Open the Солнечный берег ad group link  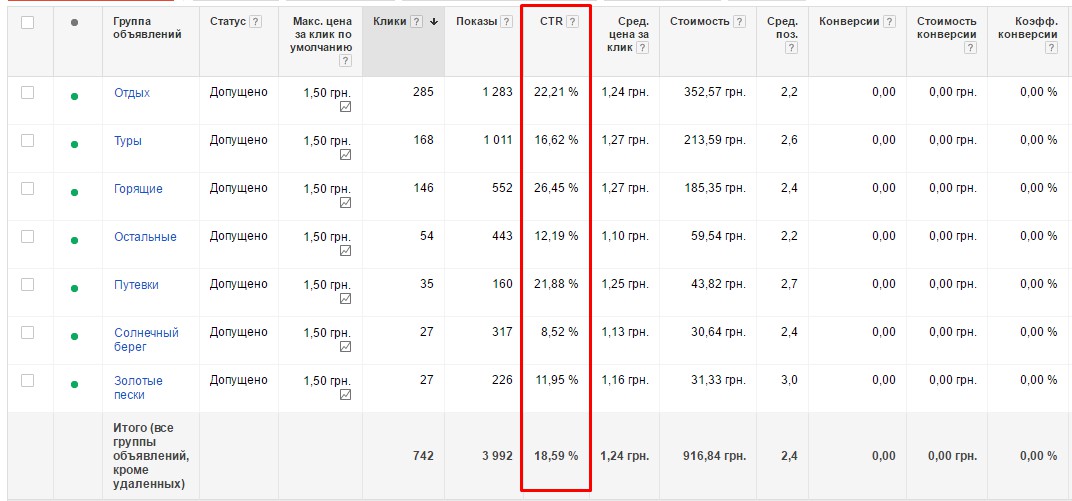point(146,339)
